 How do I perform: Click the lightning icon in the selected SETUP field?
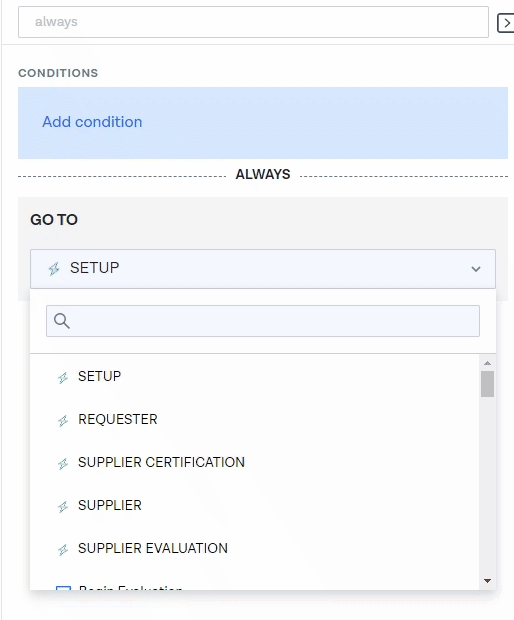click(54, 269)
